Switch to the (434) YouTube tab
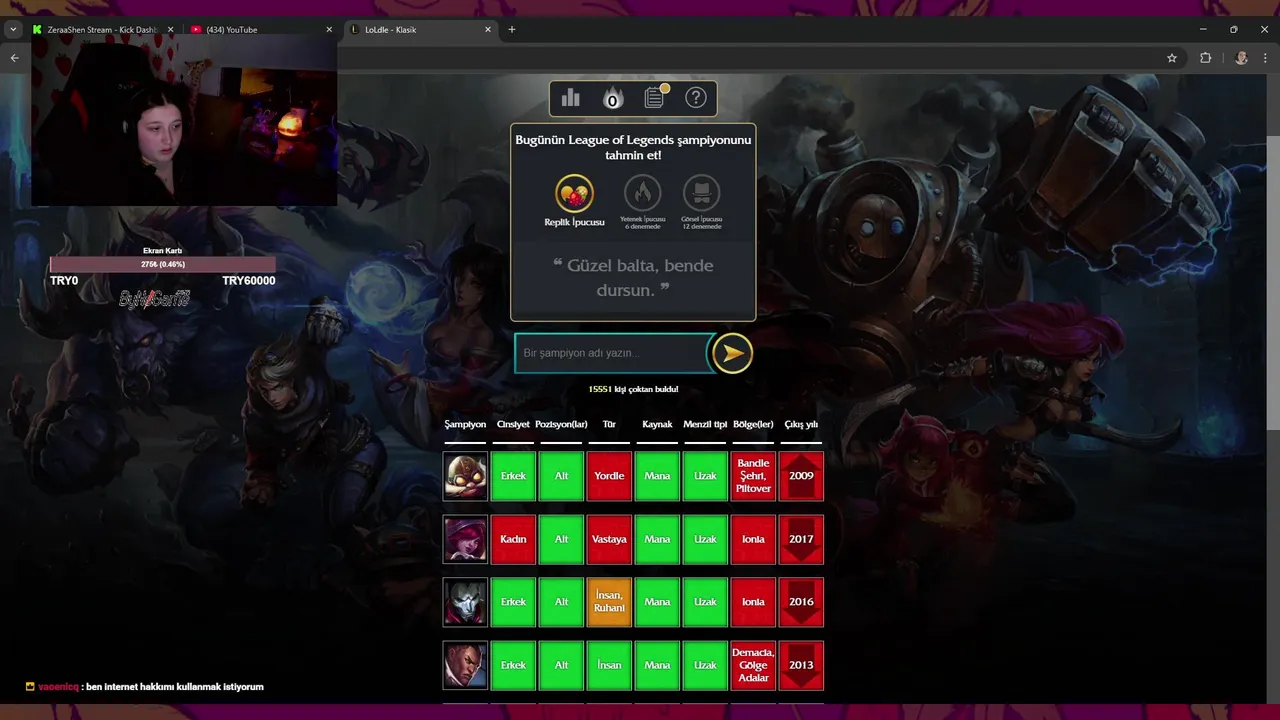The width and height of the screenshot is (1280, 720). 262,29
